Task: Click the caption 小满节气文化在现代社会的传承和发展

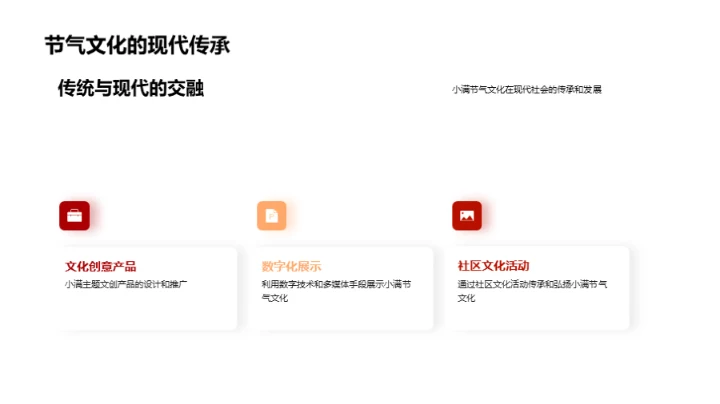Action: [527, 90]
